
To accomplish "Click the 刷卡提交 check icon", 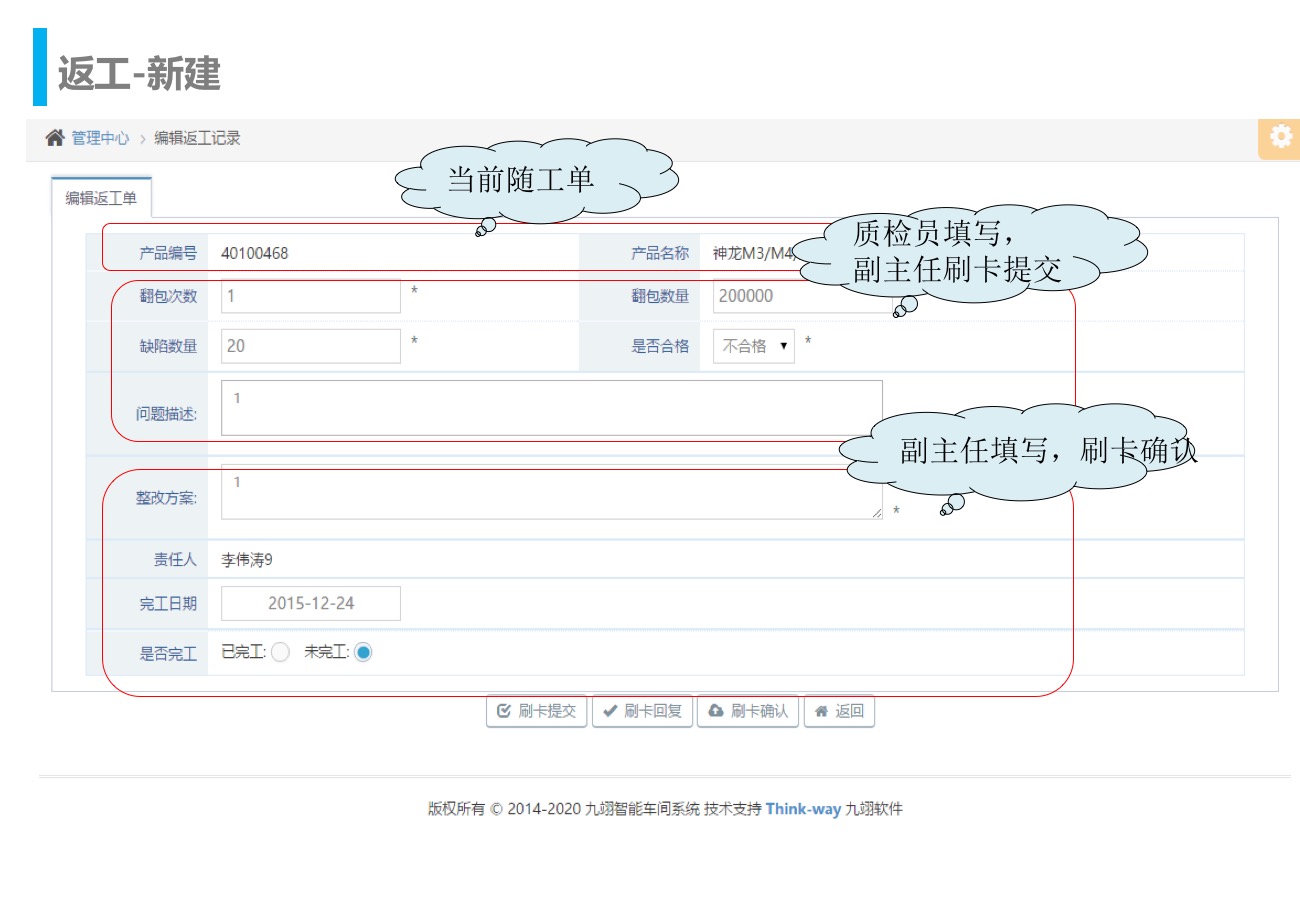I will click(505, 711).
